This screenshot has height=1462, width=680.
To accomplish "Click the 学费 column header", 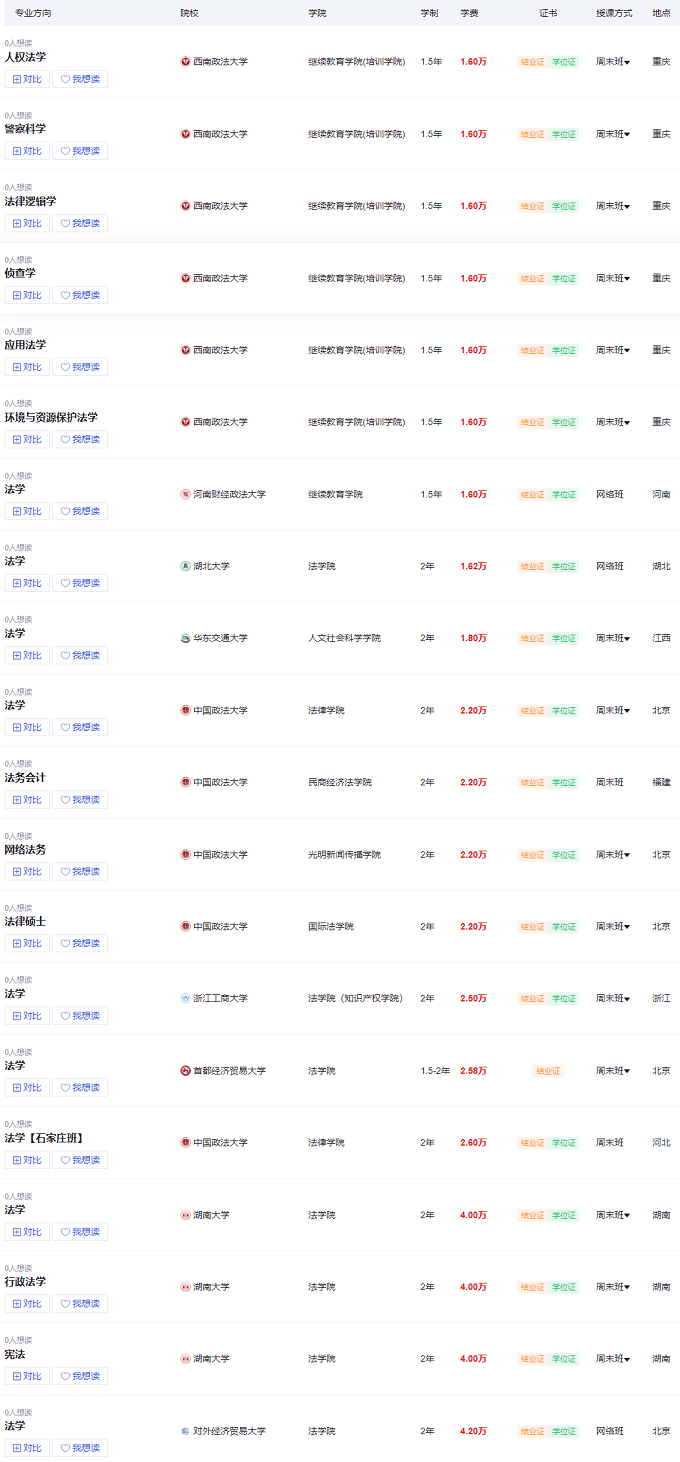I will pos(469,13).
